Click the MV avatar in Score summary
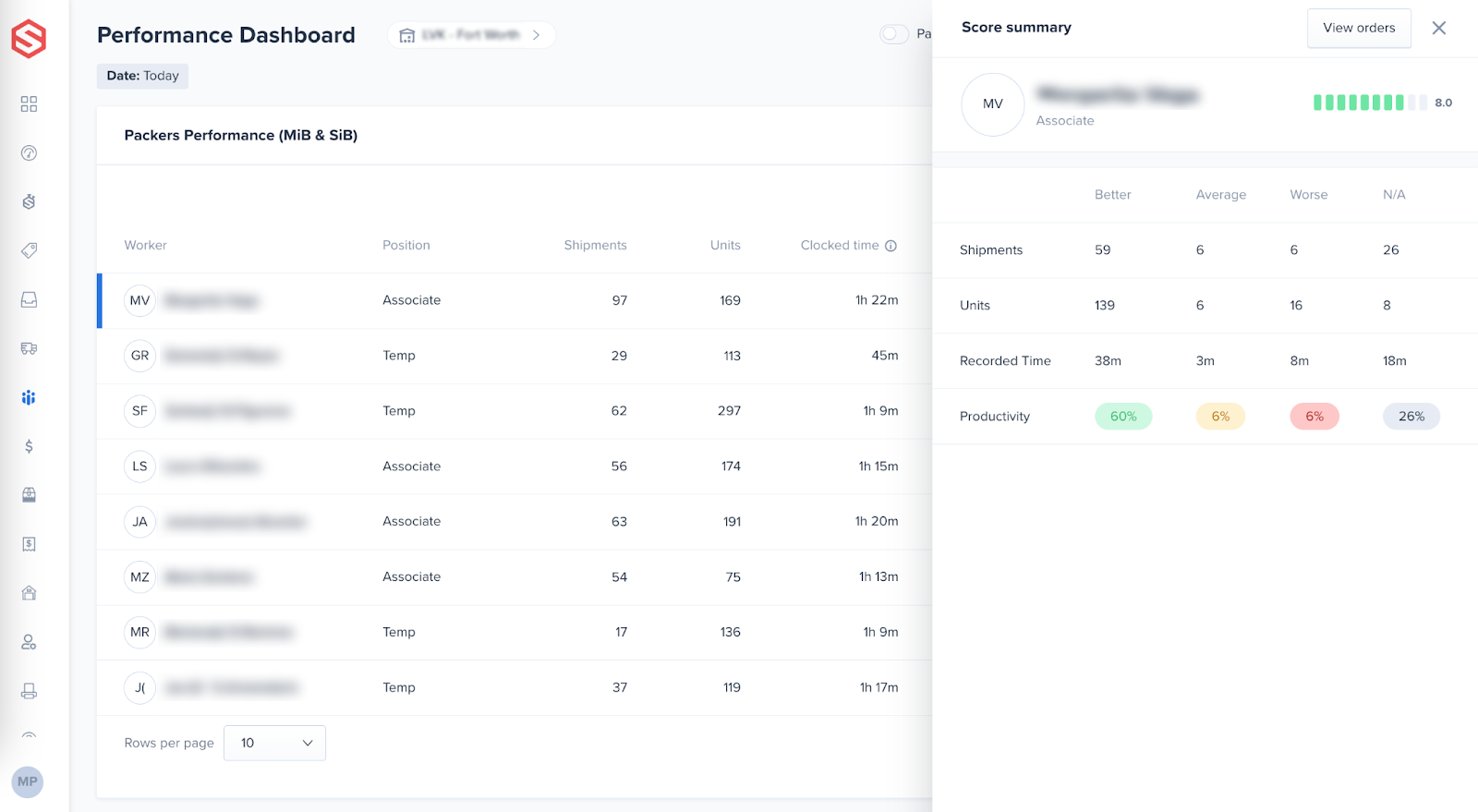Screen dimensions: 1478x812 993,104
